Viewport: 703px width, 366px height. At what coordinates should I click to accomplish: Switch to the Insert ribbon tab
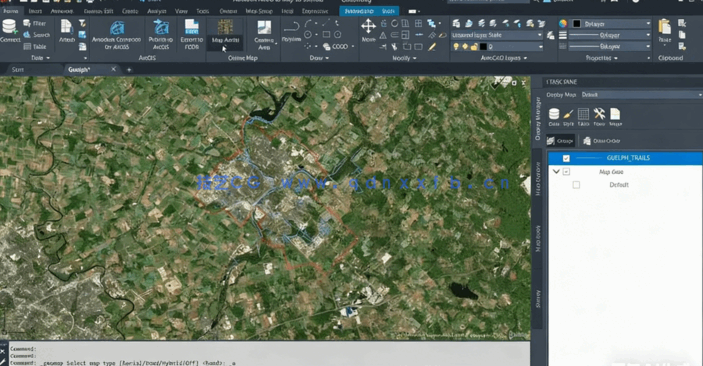tap(35, 11)
